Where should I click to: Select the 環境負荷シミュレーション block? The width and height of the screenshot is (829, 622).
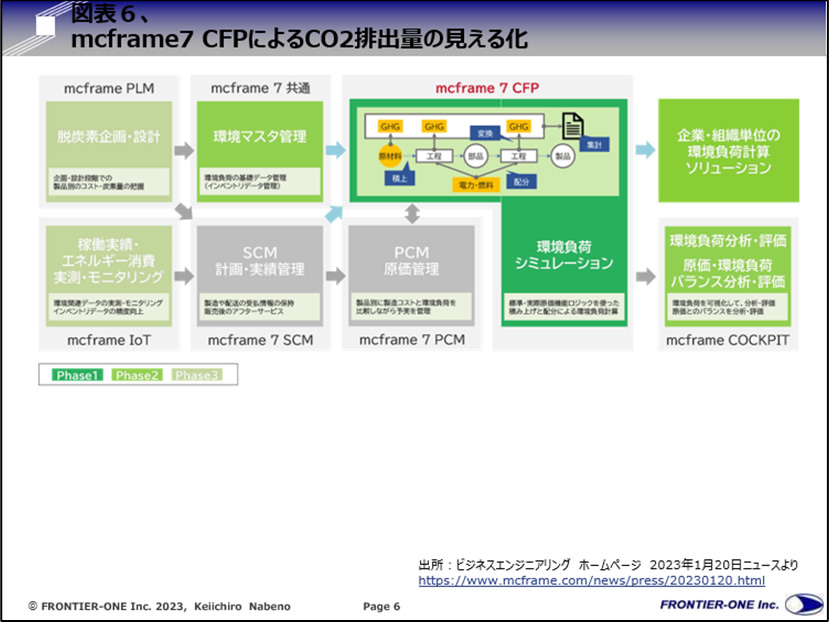[564, 264]
